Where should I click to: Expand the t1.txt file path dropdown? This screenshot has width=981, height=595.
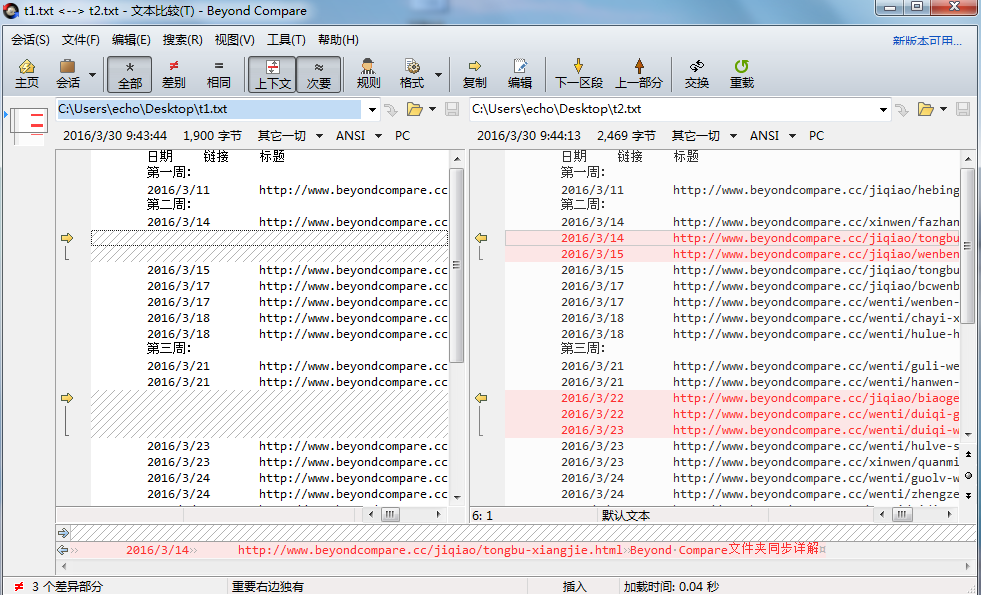(x=371, y=110)
